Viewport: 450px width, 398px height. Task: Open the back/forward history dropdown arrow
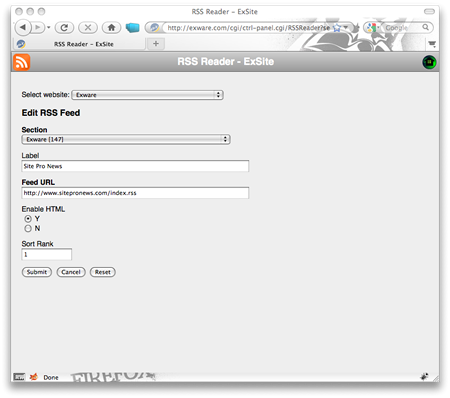[x=49, y=28]
